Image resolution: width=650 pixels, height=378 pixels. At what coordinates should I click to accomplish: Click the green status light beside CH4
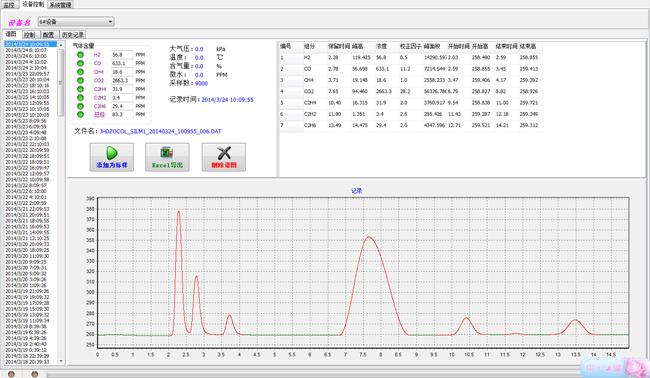[80, 72]
